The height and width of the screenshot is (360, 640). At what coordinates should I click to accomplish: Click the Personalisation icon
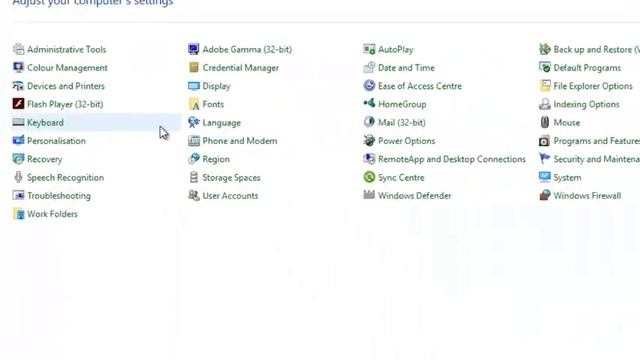[18, 140]
